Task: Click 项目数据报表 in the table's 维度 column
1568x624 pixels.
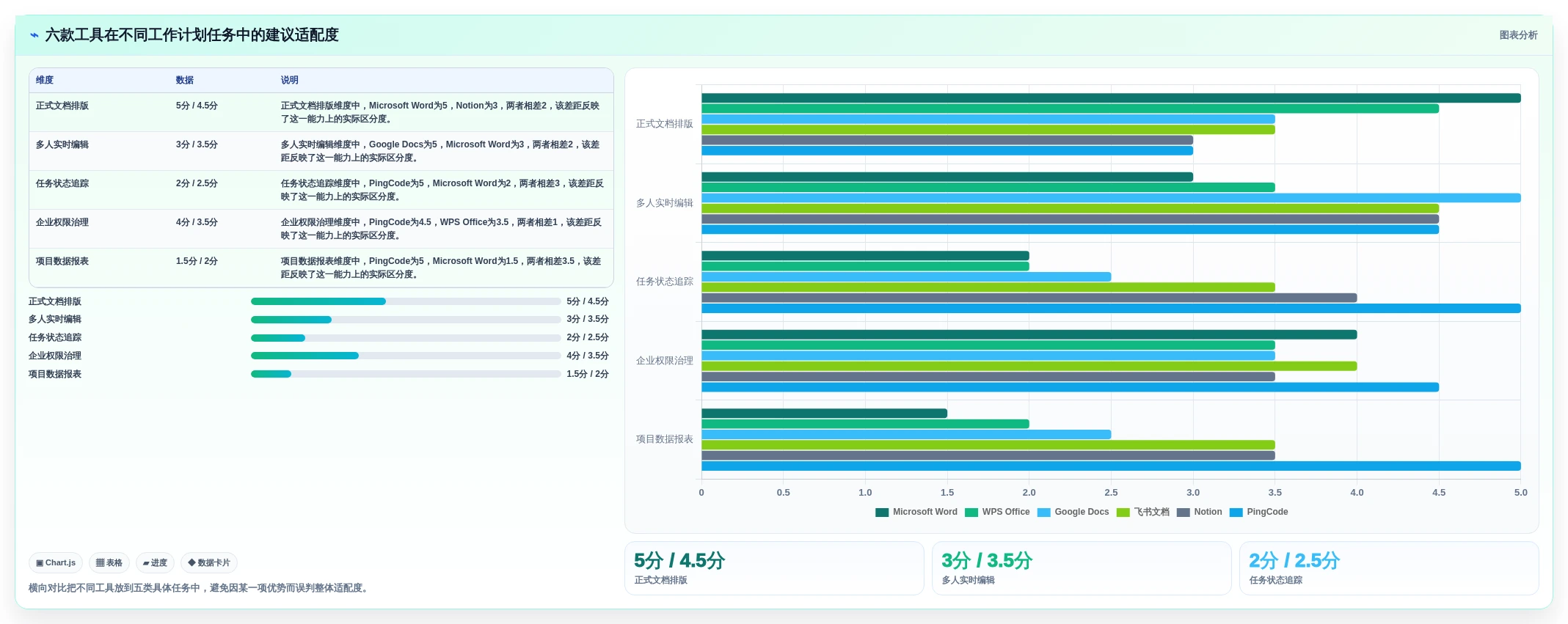Action: 62,261
